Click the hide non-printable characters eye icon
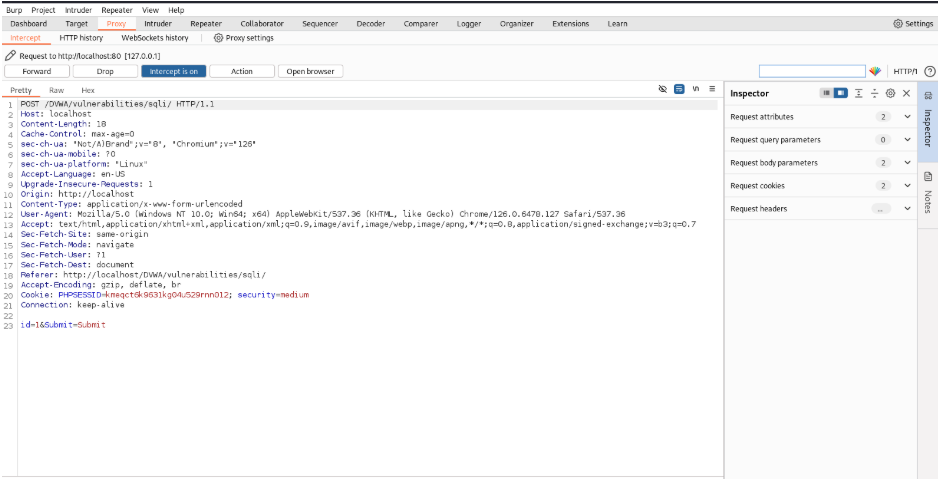 [x=662, y=89]
